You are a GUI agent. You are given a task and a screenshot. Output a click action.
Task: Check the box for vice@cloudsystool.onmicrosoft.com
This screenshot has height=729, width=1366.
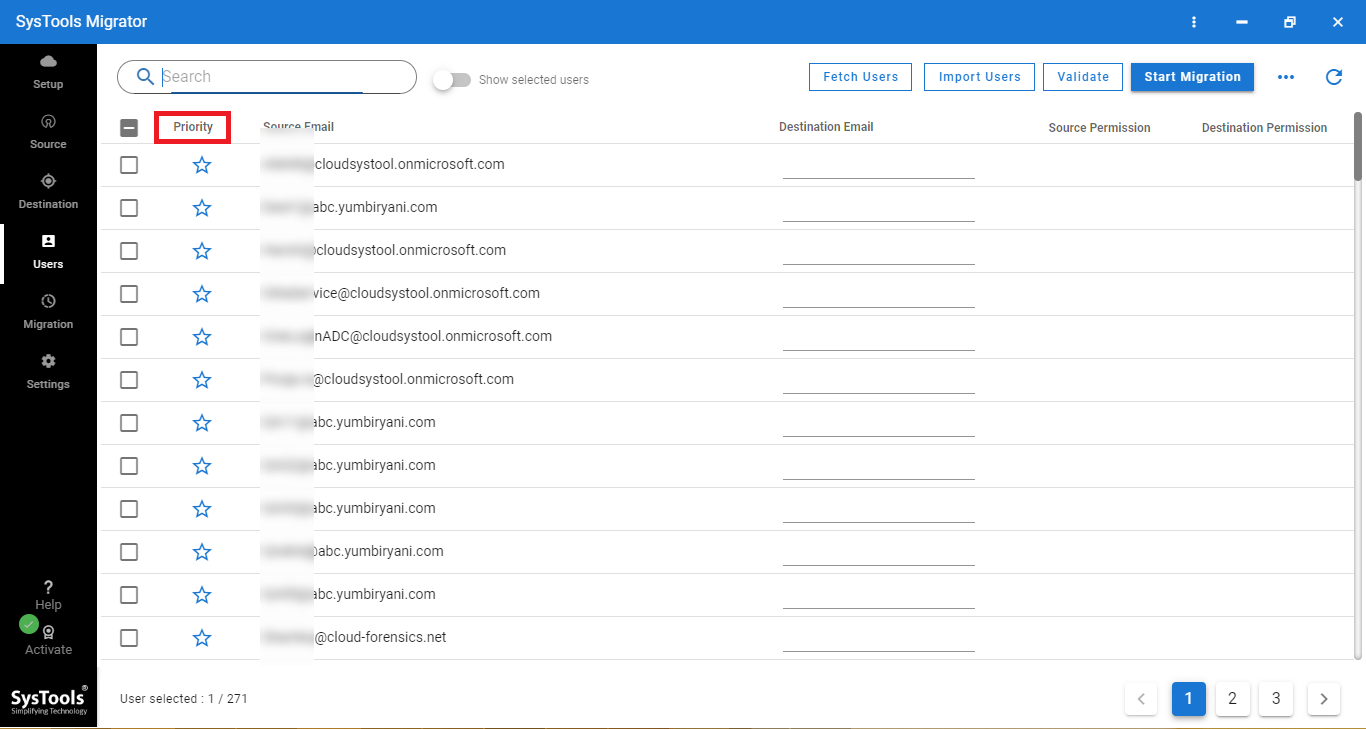[129, 294]
